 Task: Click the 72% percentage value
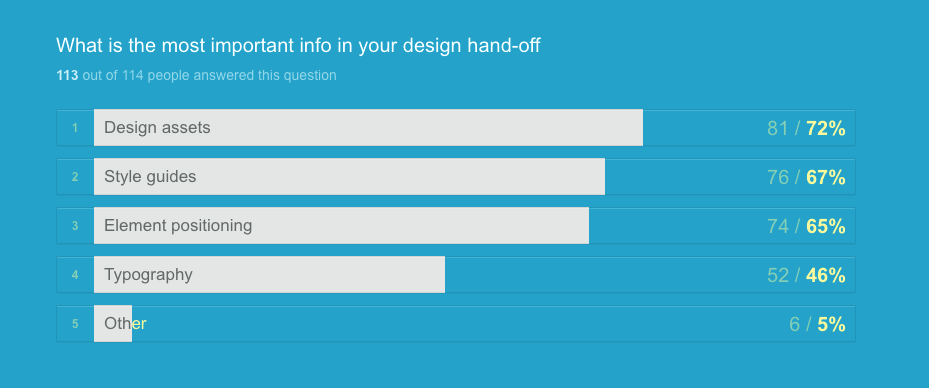click(825, 128)
